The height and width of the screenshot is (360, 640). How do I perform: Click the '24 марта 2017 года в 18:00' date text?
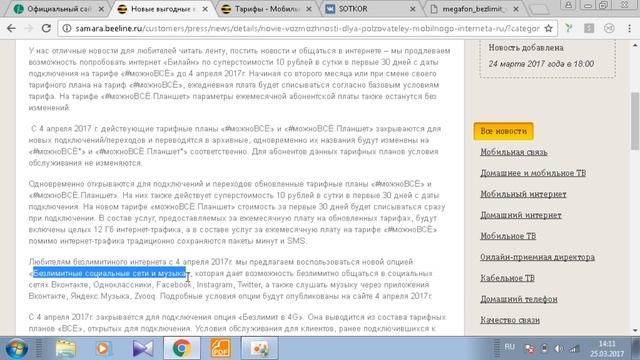pos(541,64)
